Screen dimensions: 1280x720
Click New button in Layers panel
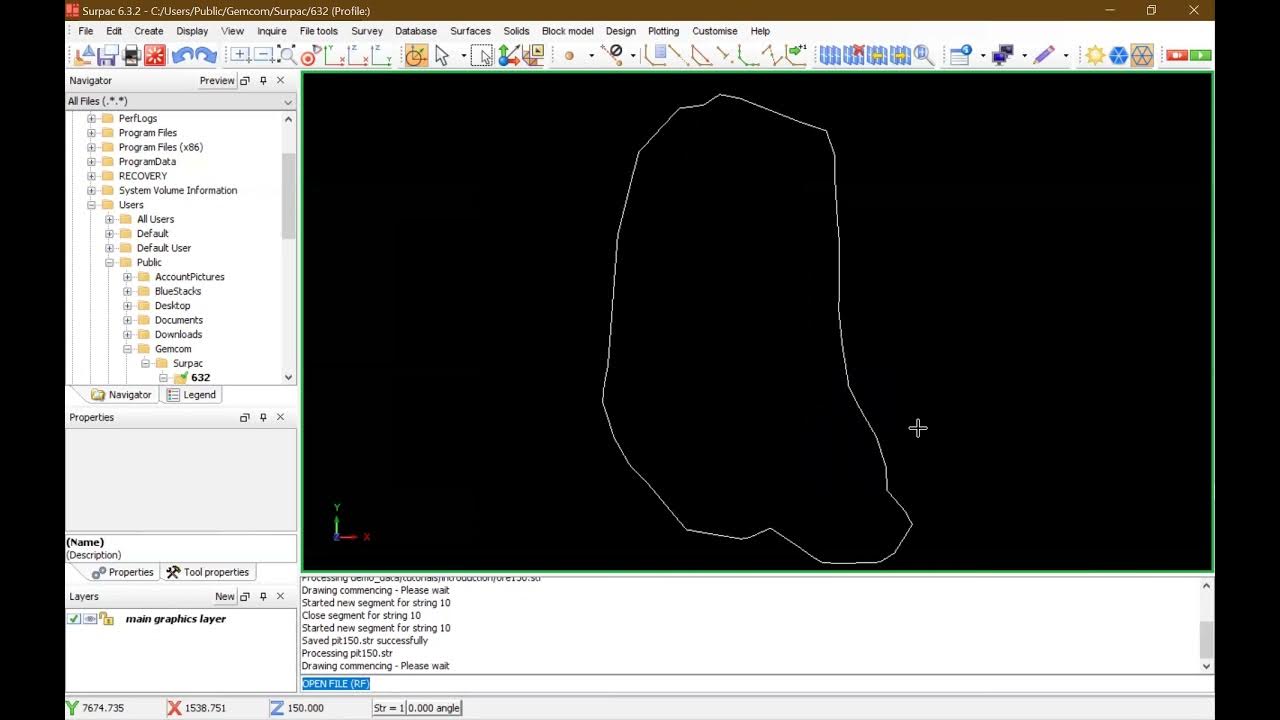coord(225,597)
